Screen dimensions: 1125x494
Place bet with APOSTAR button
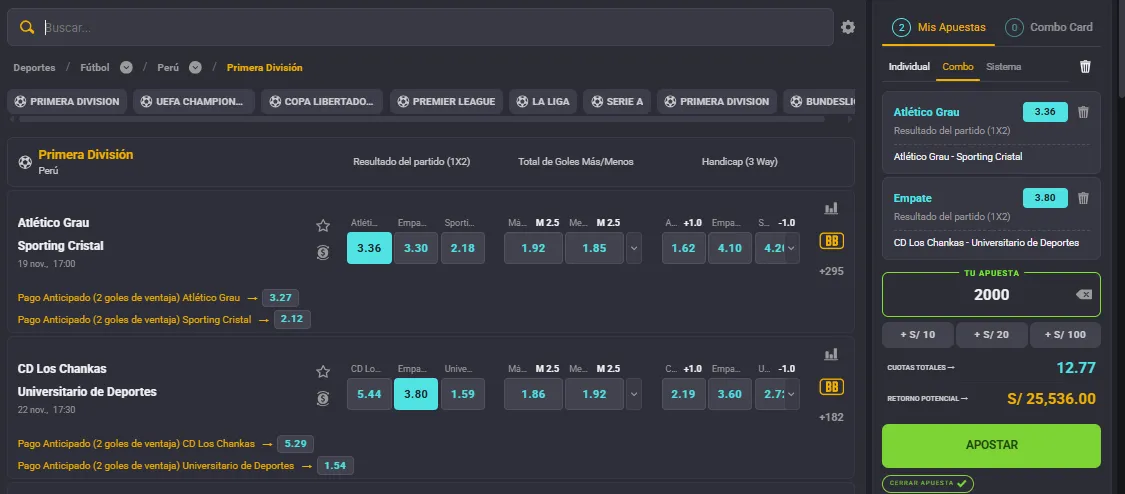(x=991, y=445)
